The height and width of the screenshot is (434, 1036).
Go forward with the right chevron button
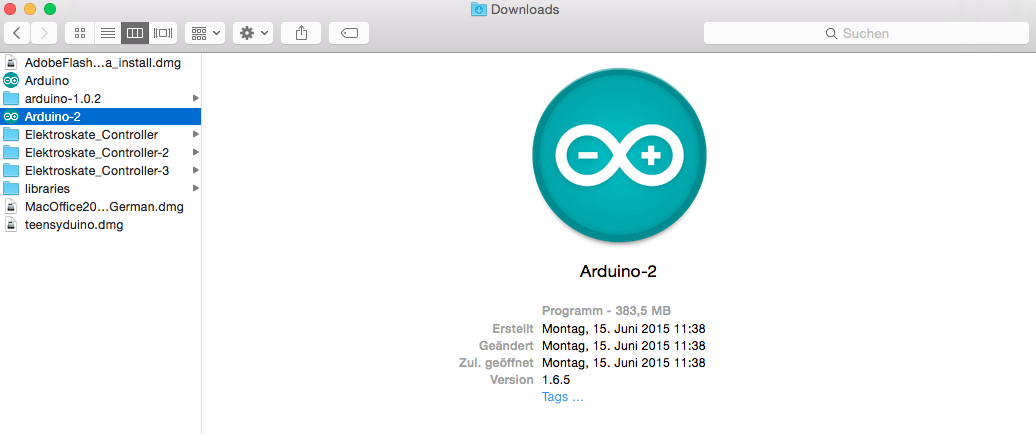click(44, 33)
